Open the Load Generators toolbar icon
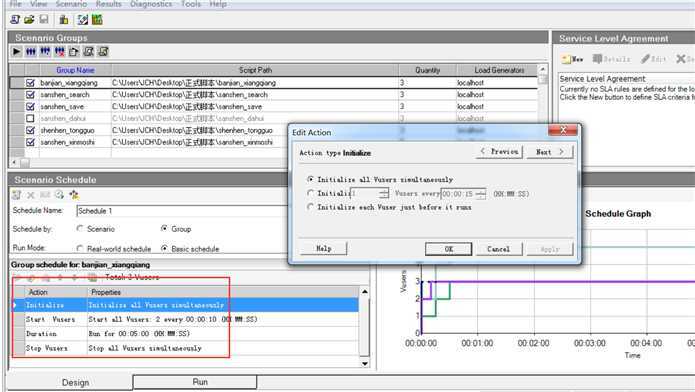695x392 pixels. [x=64, y=20]
